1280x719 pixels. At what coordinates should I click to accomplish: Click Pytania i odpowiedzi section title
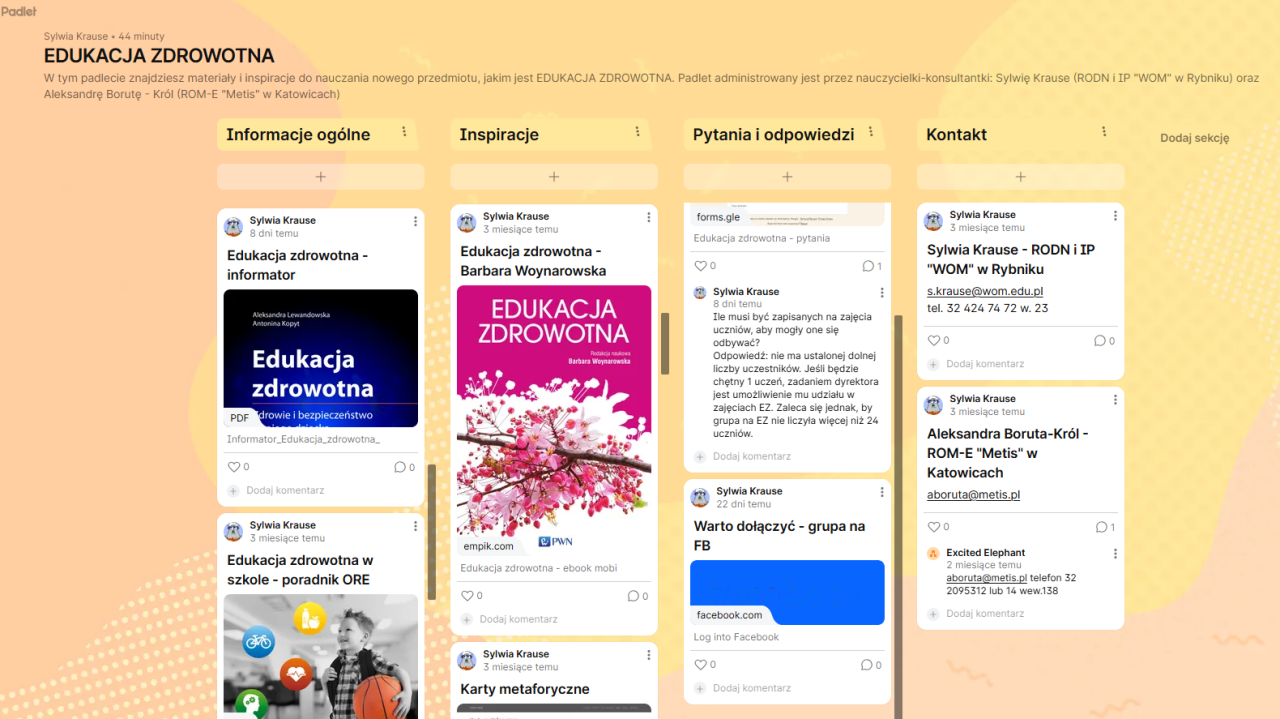[773, 135]
